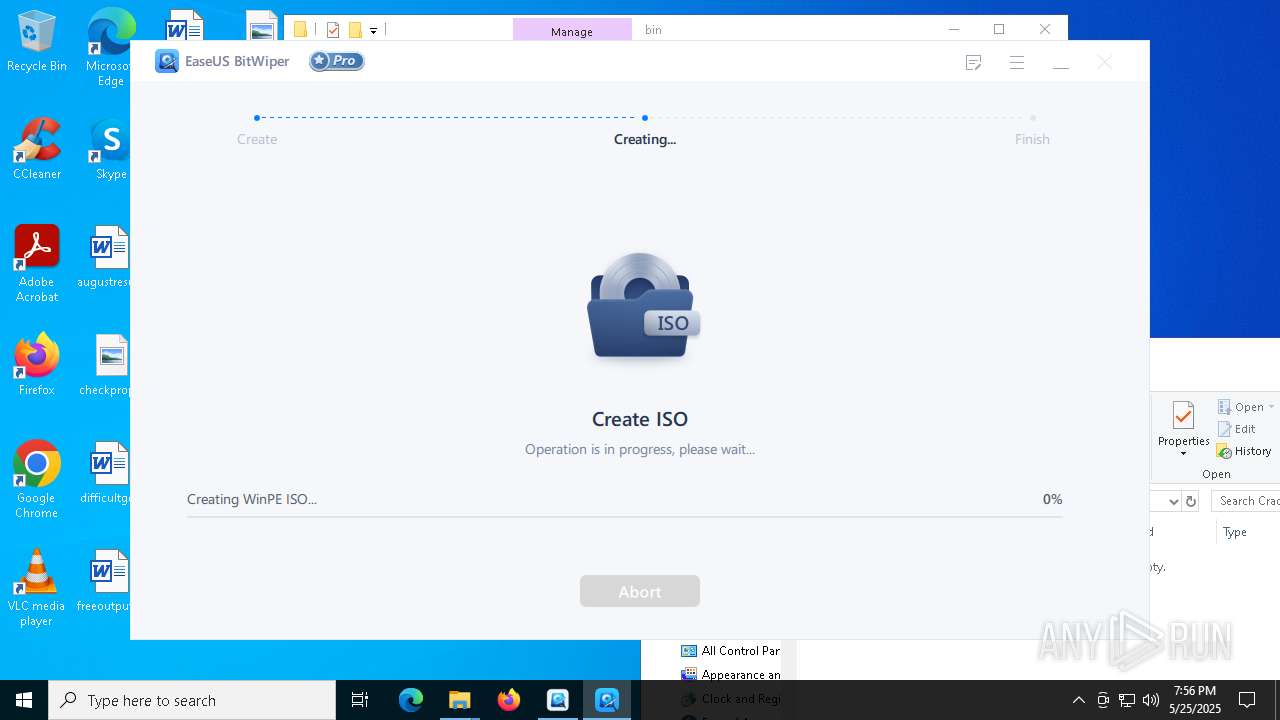Open the Recycle Bin desktop icon
Screen dimensions: 1280x720
coord(37,42)
